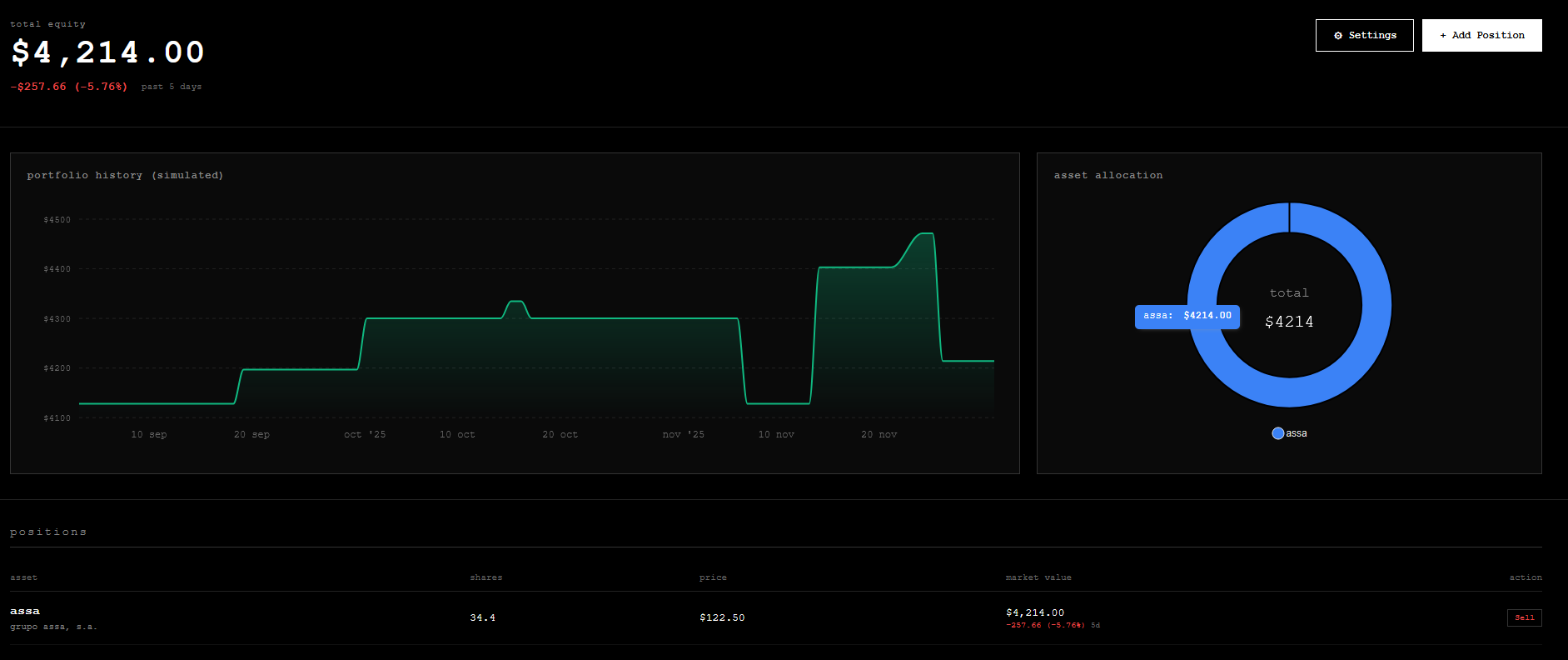The width and height of the screenshot is (1568, 660).
Task: Click the $4400 y-axis label
Action: point(57,269)
